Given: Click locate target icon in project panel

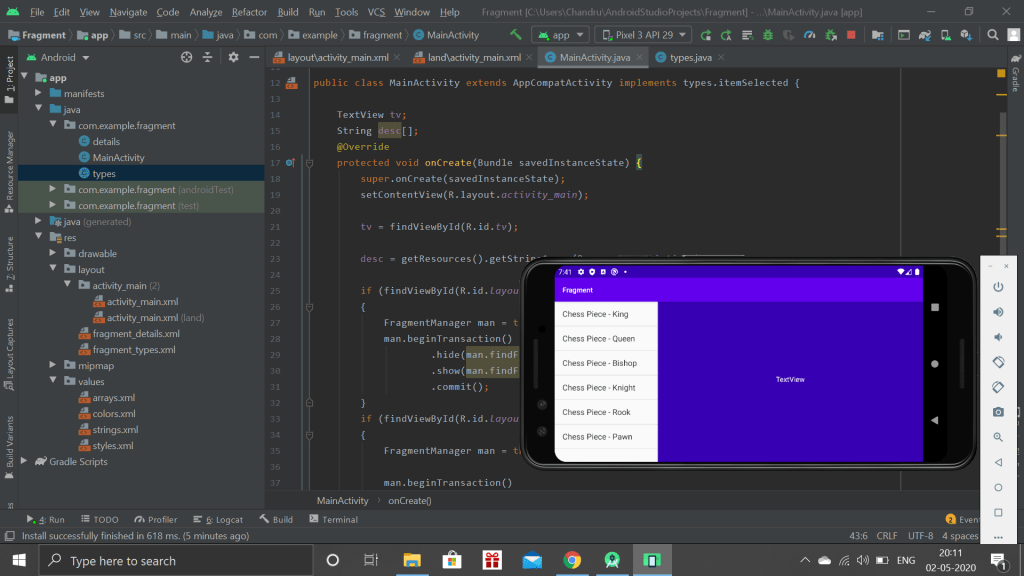Looking at the screenshot, I should coord(186,58).
